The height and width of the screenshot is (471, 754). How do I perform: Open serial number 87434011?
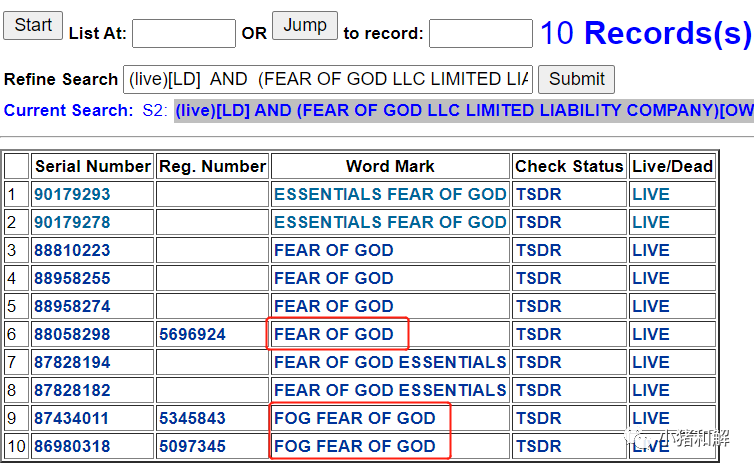(x=71, y=418)
